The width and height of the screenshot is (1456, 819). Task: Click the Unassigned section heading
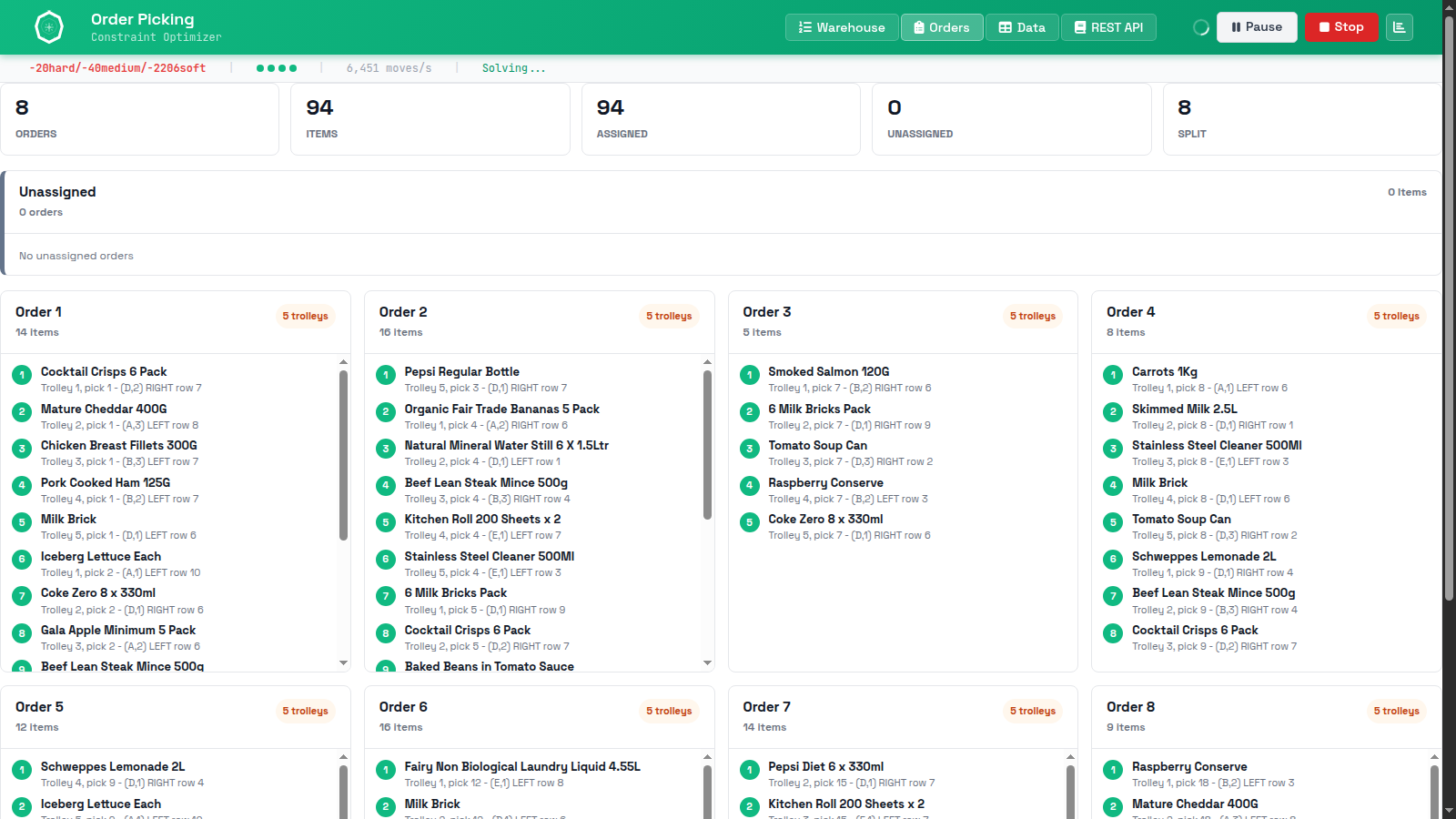57,192
